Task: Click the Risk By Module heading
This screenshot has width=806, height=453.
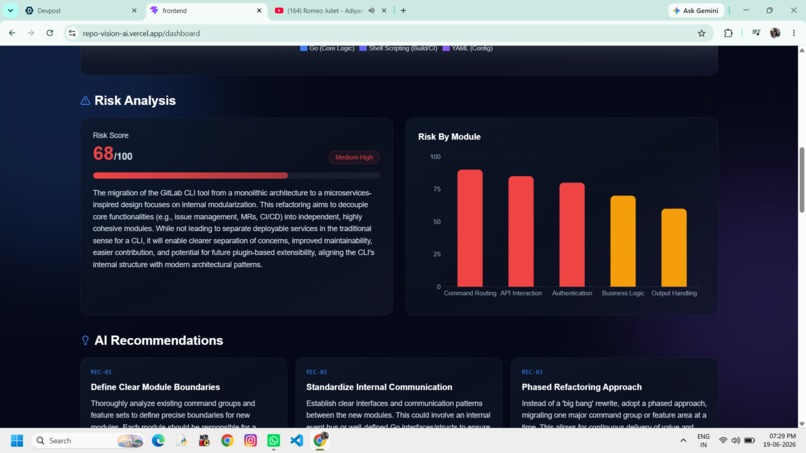Action: (449, 137)
